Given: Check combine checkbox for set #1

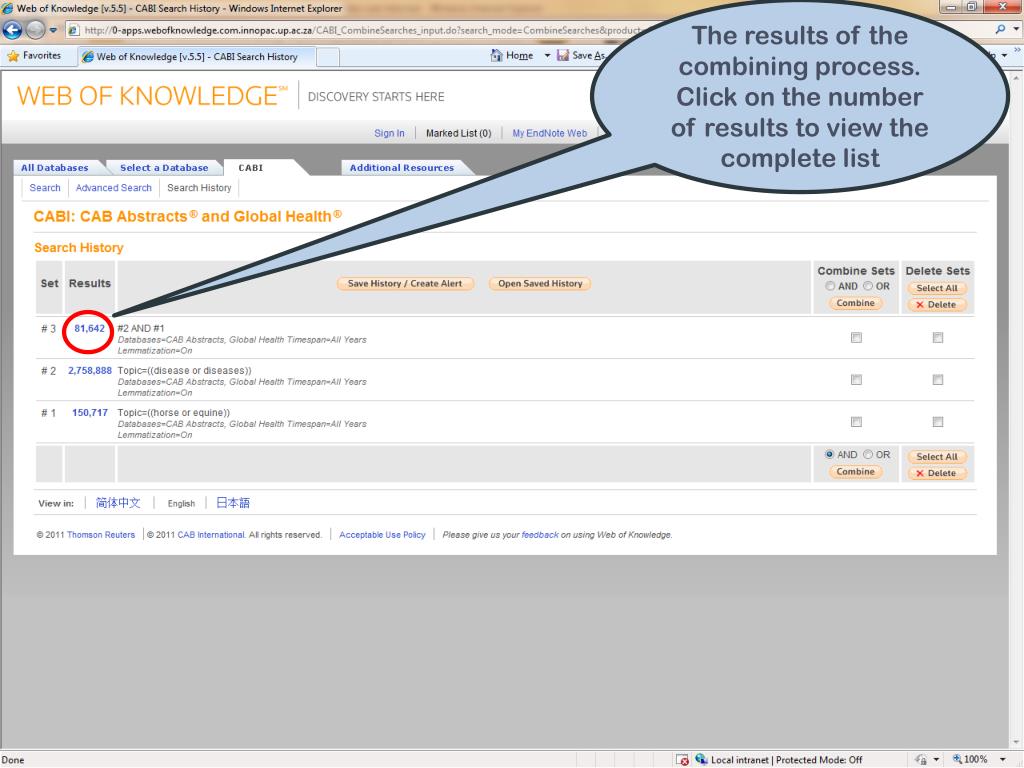Looking at the screenshot, I should pos(856,422).
